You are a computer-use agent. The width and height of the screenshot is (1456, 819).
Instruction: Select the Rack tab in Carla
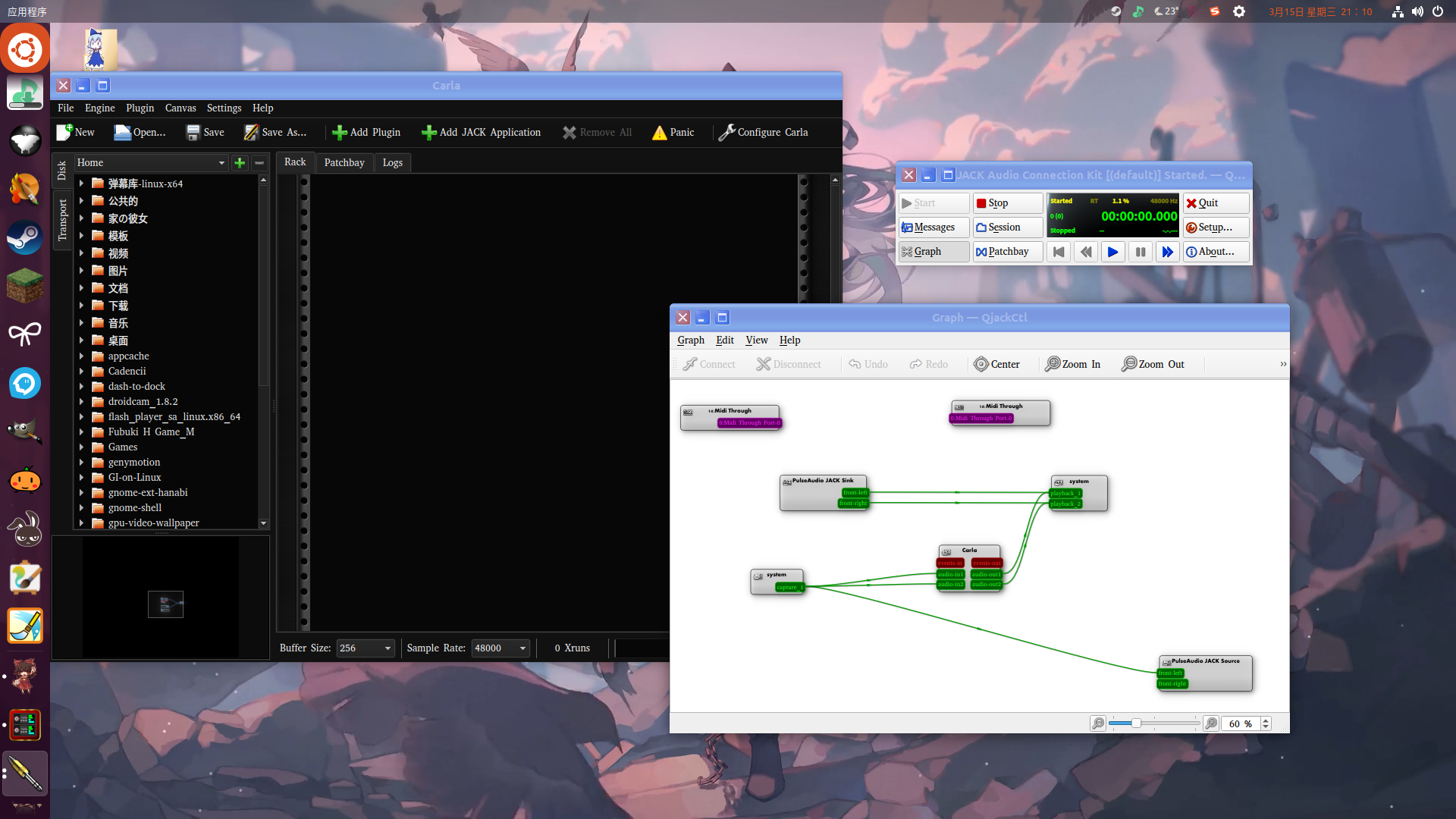(x=295, y=162)
